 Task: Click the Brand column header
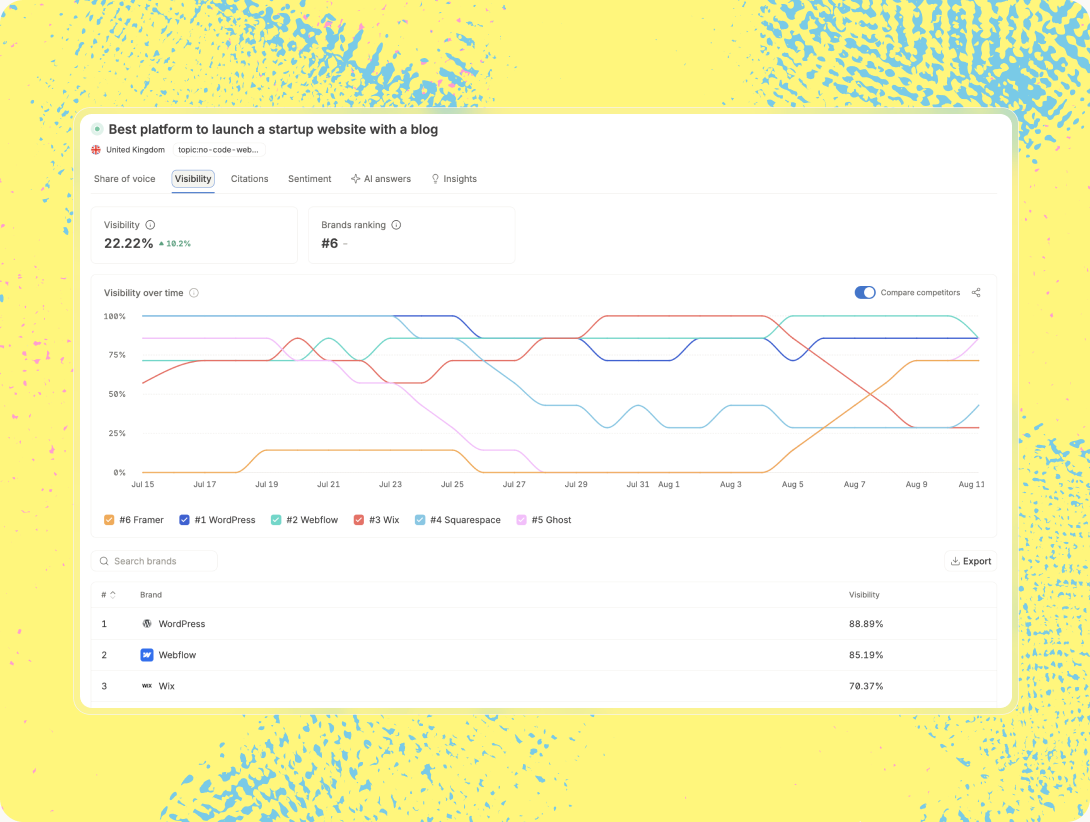[151, 595]
